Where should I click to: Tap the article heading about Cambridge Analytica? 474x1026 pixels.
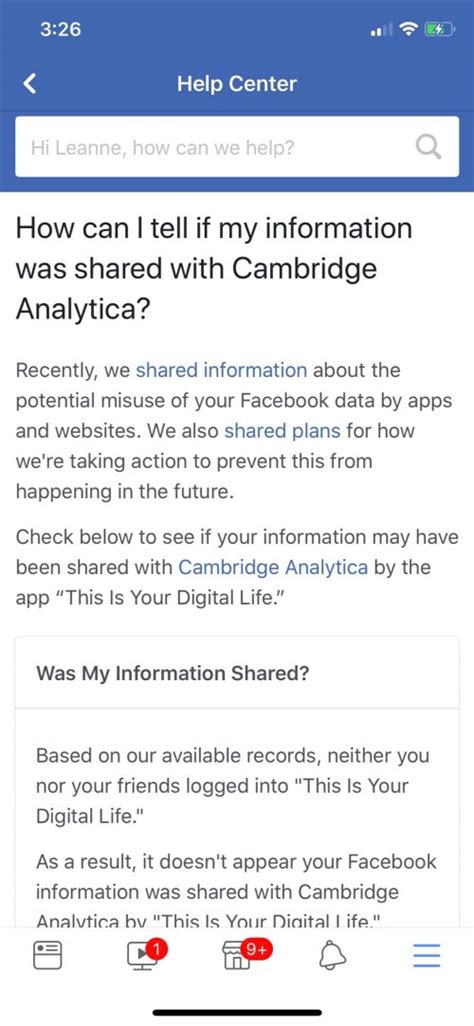[x=214, y=268]
